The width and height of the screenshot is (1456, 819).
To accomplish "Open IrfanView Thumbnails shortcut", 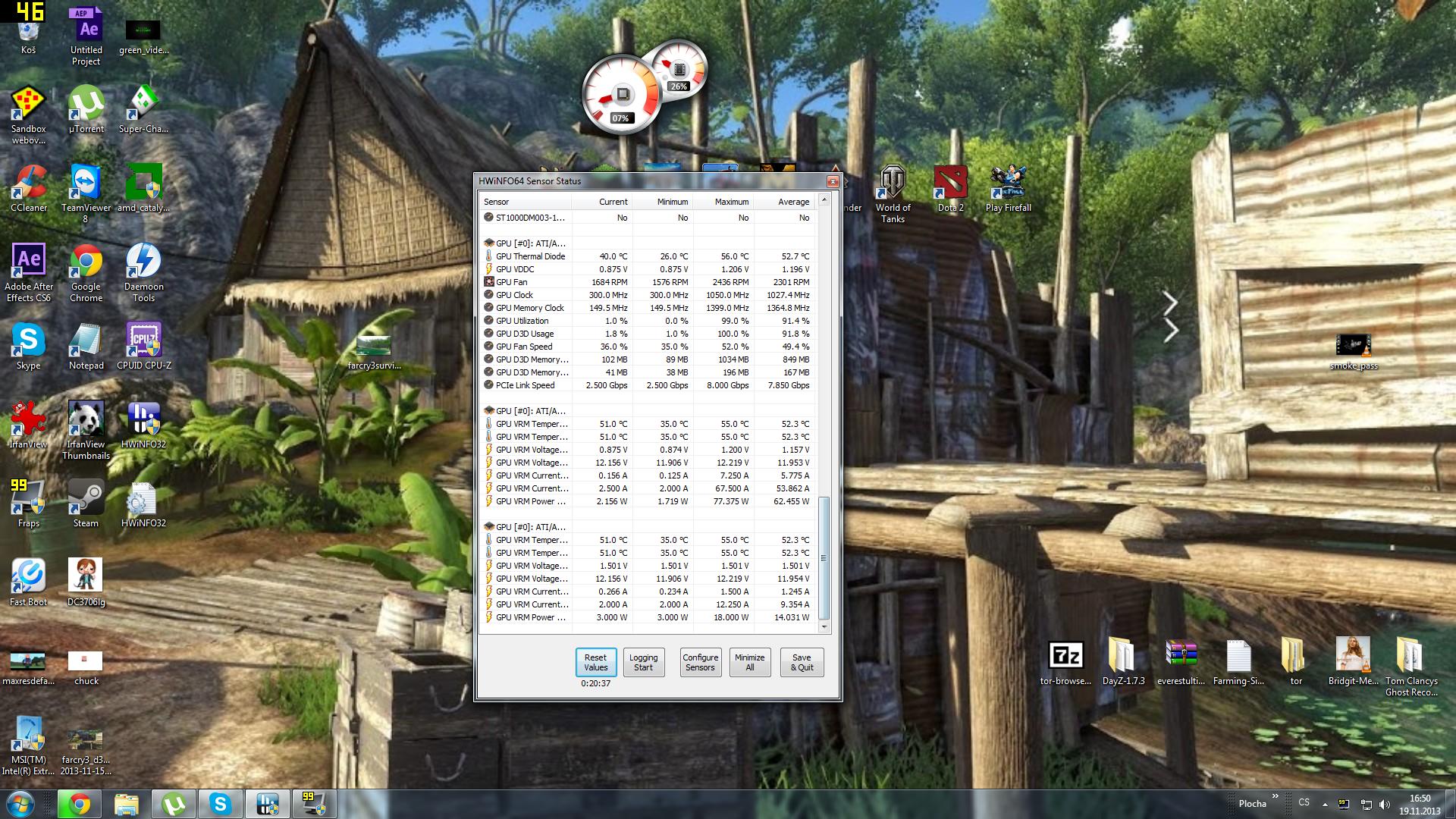I will 86,431.
